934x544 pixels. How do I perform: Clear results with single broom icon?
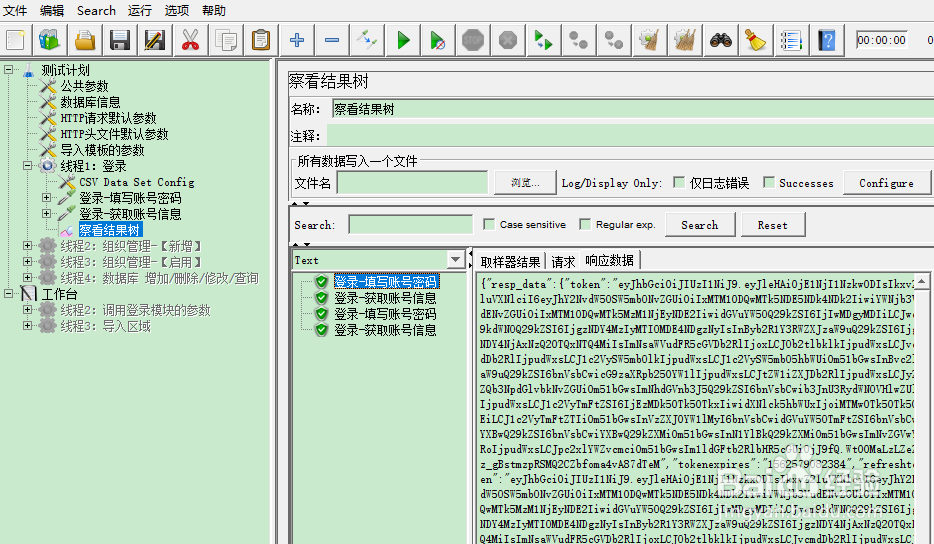(x=649, y=41)
